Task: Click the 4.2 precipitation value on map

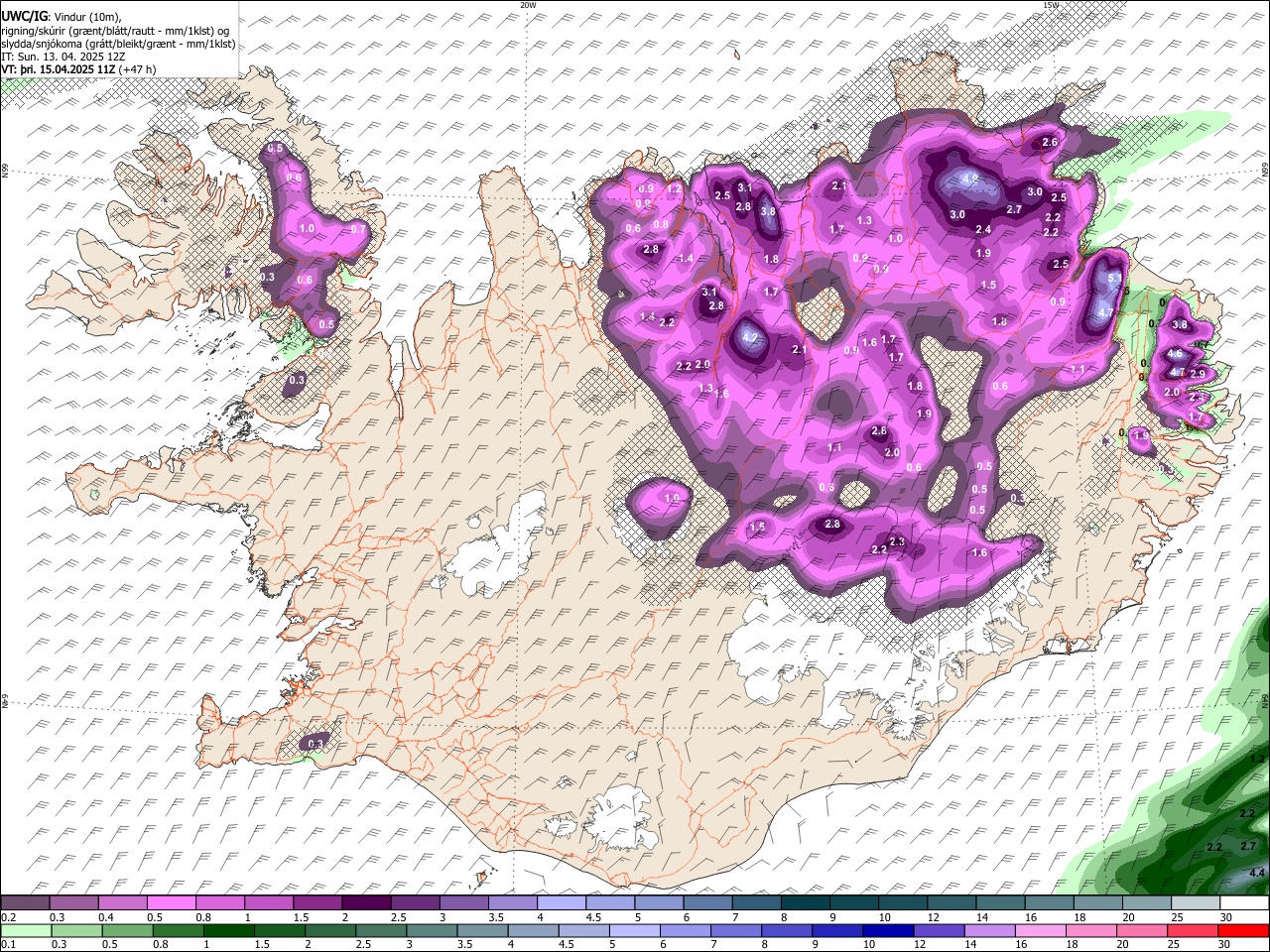Action: click(x=750, y=338)
